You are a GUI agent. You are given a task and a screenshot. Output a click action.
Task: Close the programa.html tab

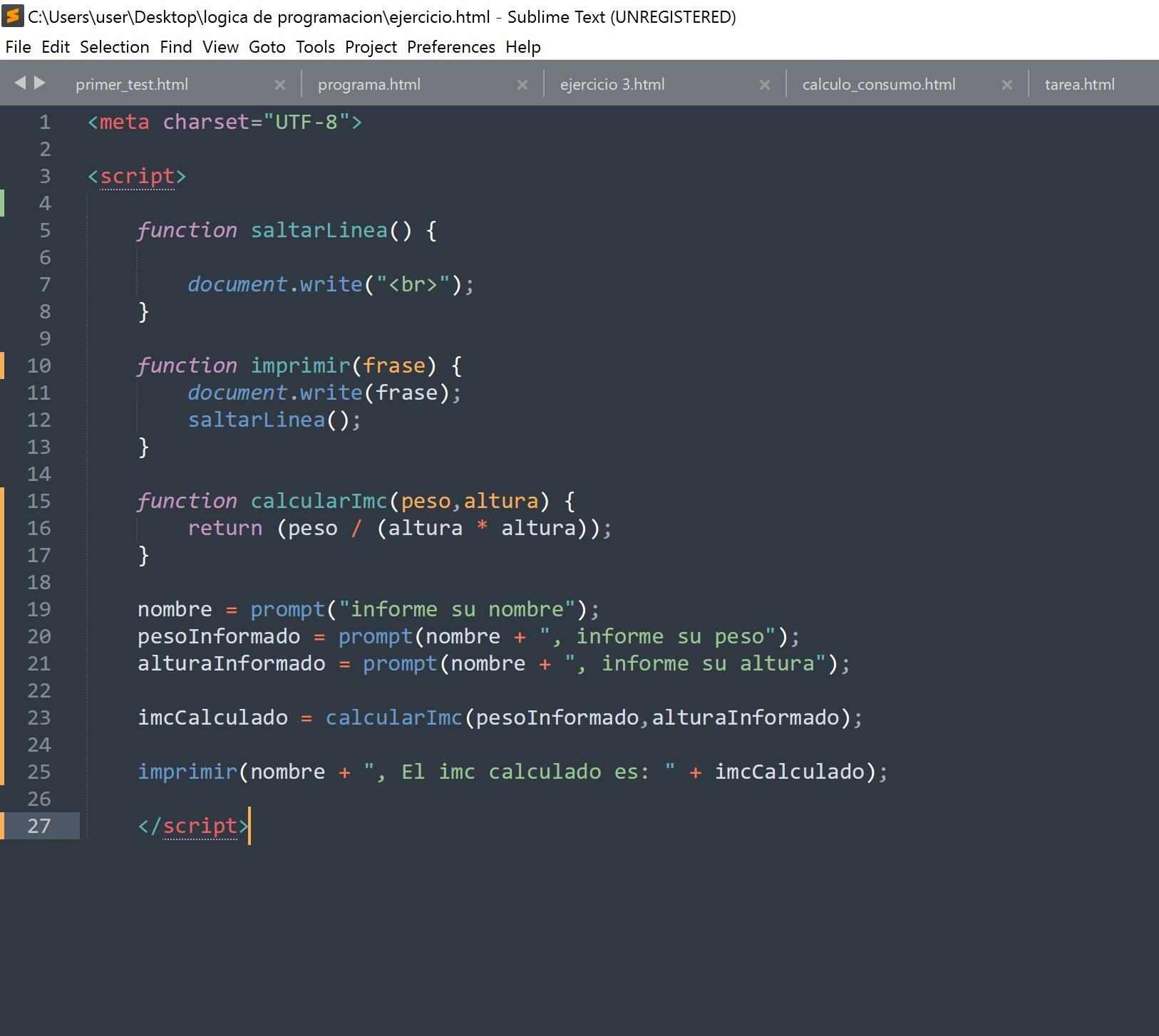click(522, 85)
